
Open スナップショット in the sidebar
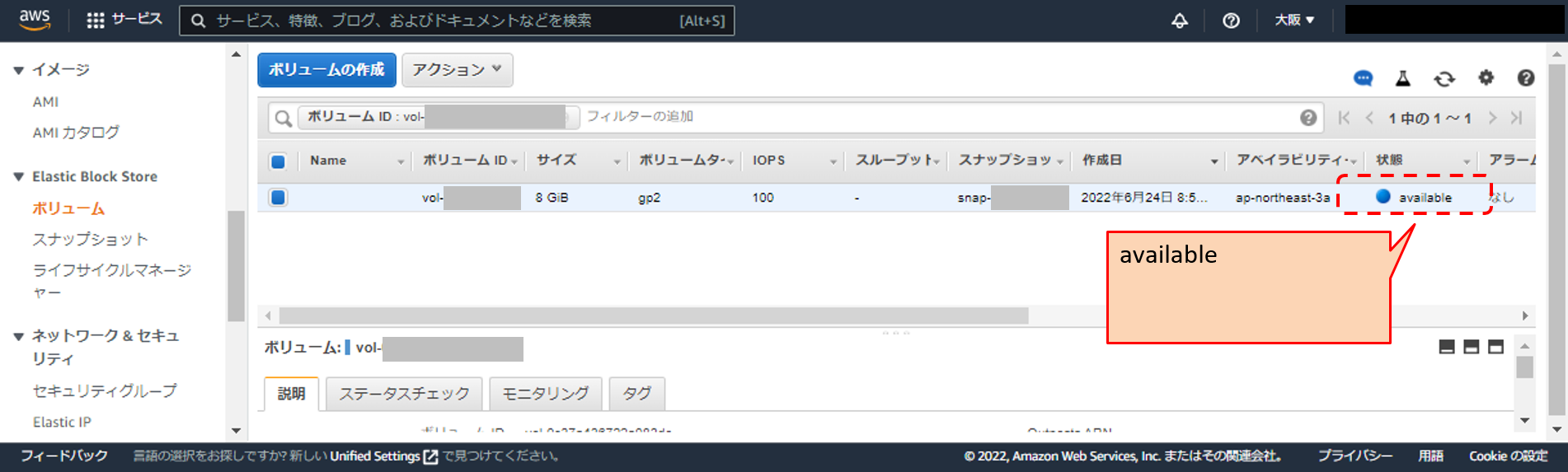click(90, 240)
